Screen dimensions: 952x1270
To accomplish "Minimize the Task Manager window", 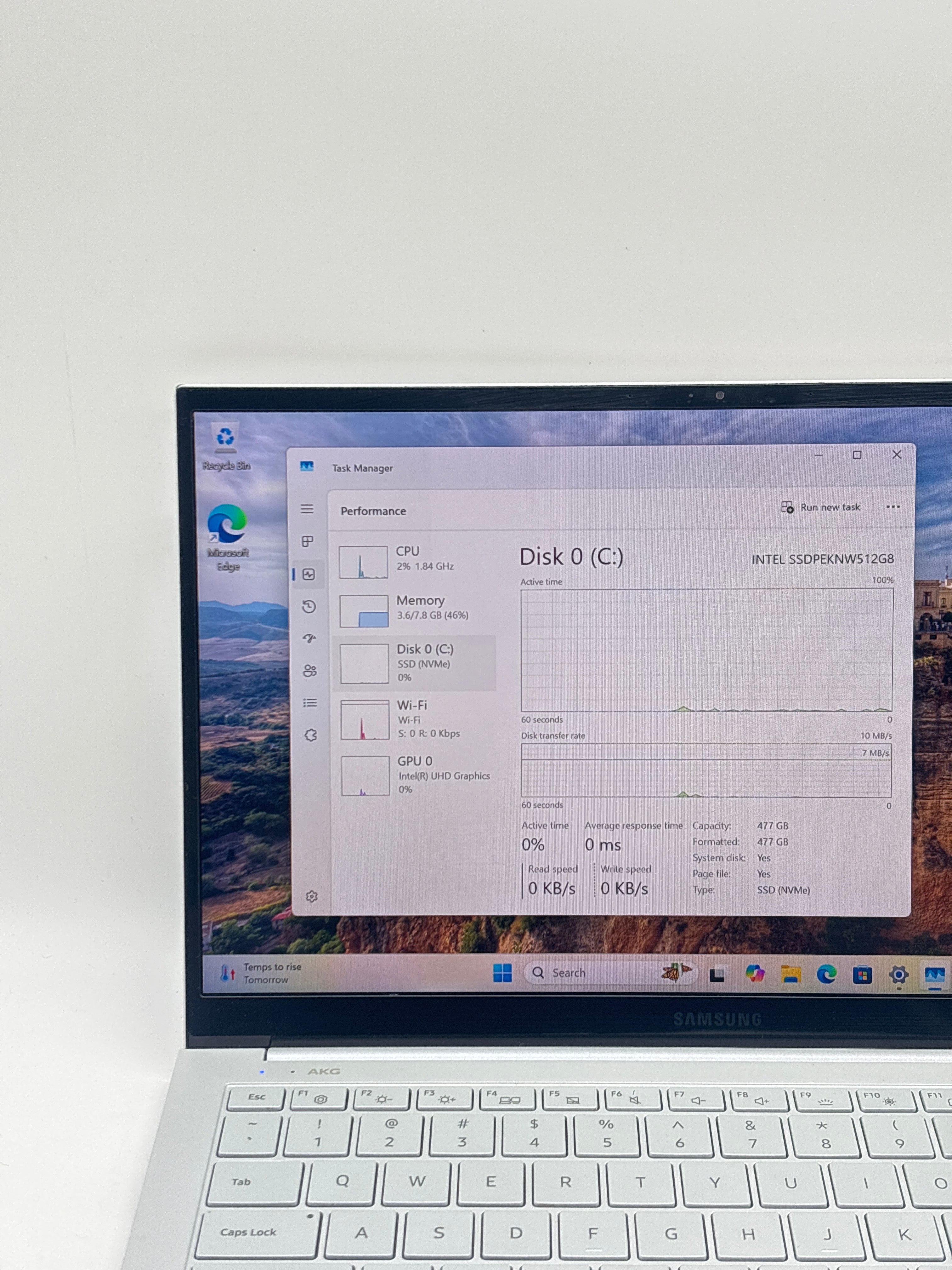I will point(818,455).
